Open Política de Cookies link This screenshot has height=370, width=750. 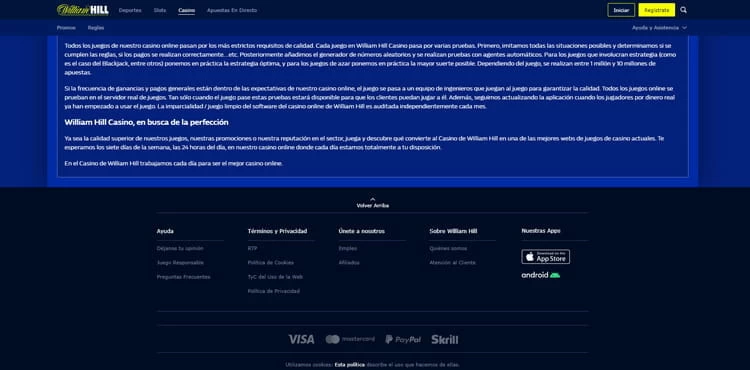(x=271, y=262)
